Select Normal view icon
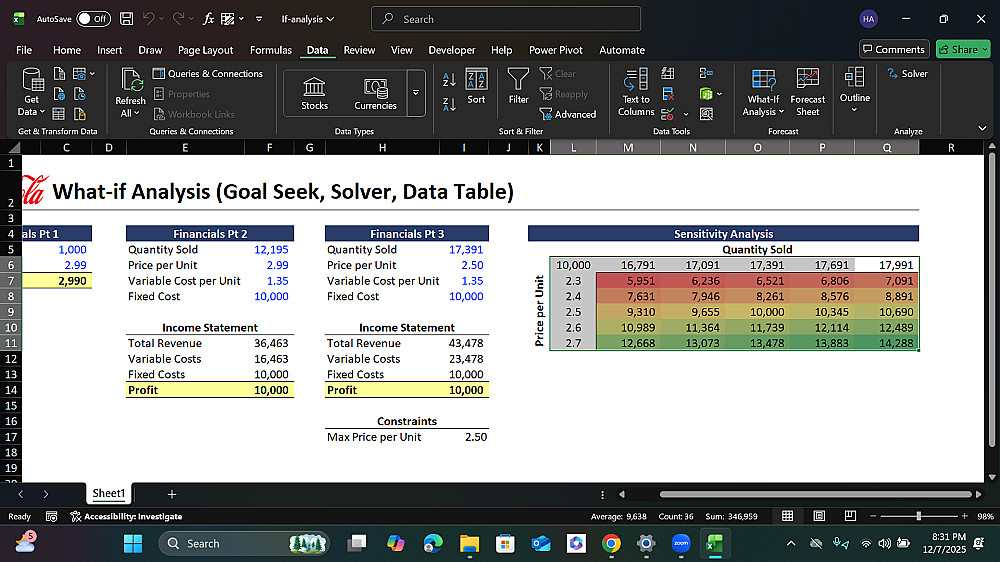This screenshot has width=1000, height=562. [788, 515]
